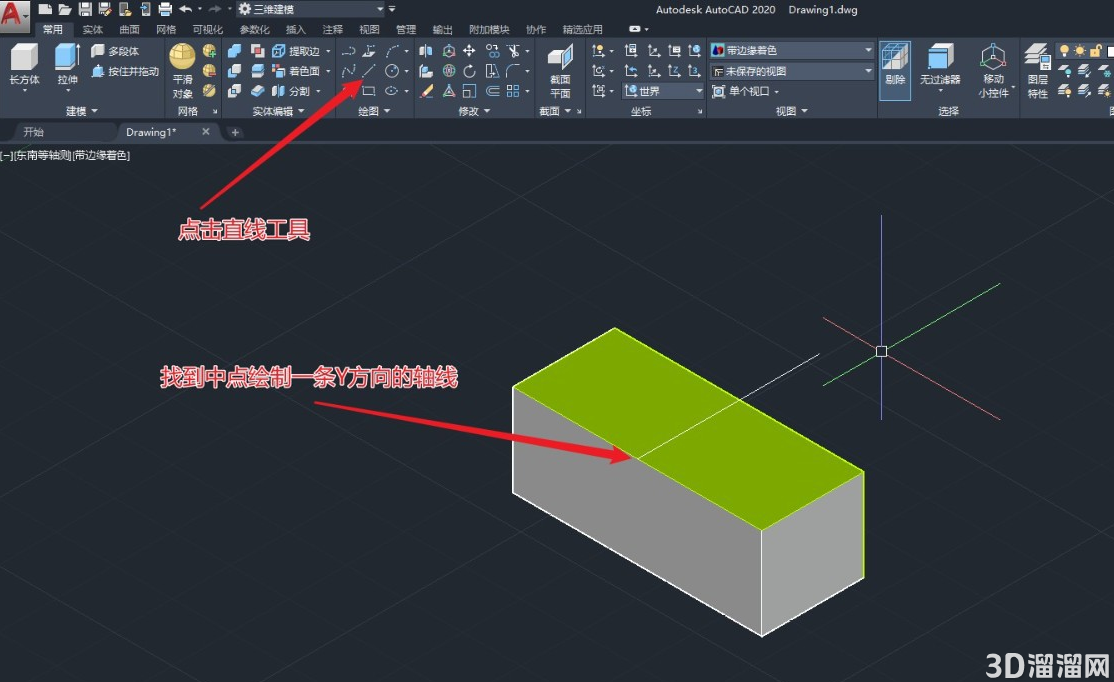Expand the 建模 panel title
This screenshot has width=1114, height=682.
click(x=82, y=111)
